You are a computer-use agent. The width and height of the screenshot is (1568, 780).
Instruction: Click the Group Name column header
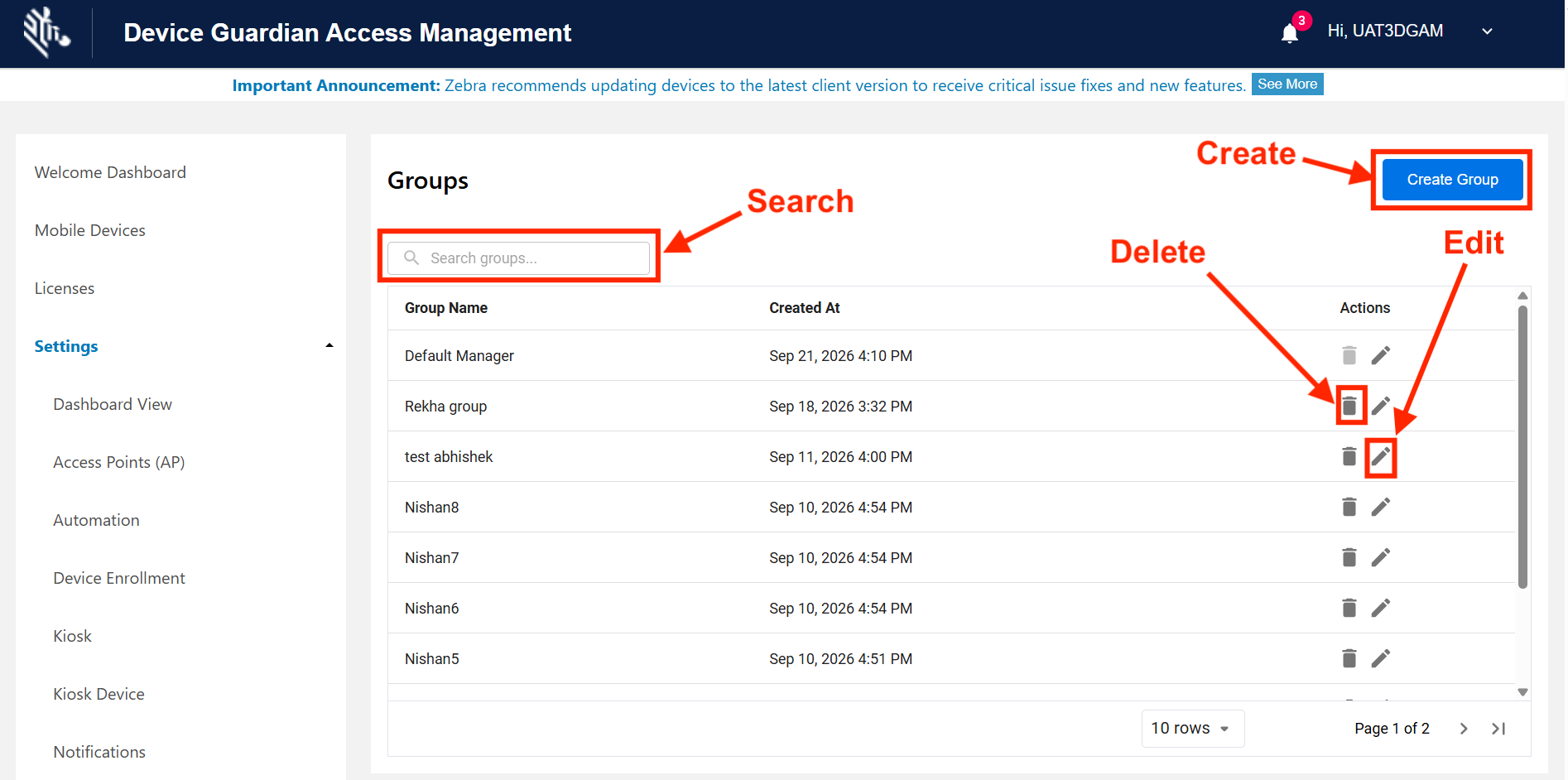click(445, 308)
